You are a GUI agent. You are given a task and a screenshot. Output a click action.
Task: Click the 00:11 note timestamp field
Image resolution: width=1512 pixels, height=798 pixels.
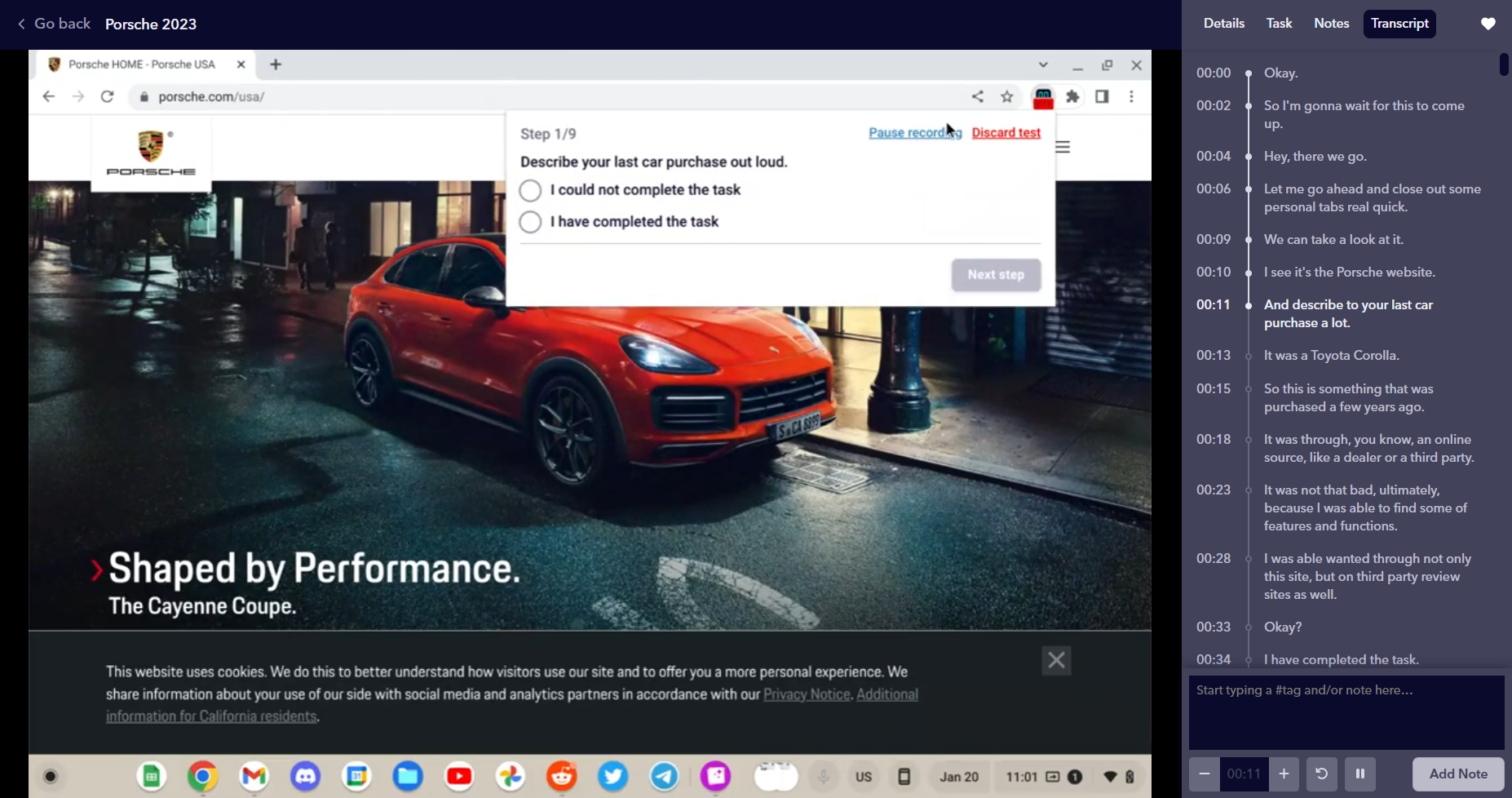1244,774
